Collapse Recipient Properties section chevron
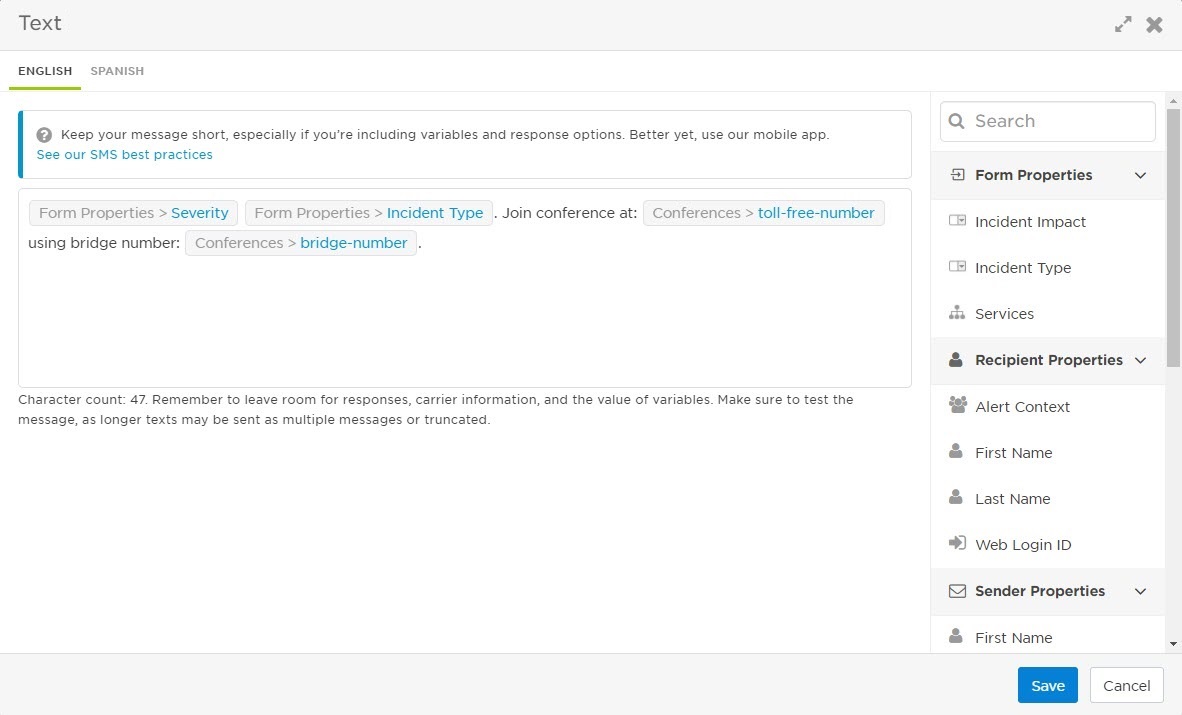The width and height of the screenshot is (1182, 715). (x=1141, y=361)
